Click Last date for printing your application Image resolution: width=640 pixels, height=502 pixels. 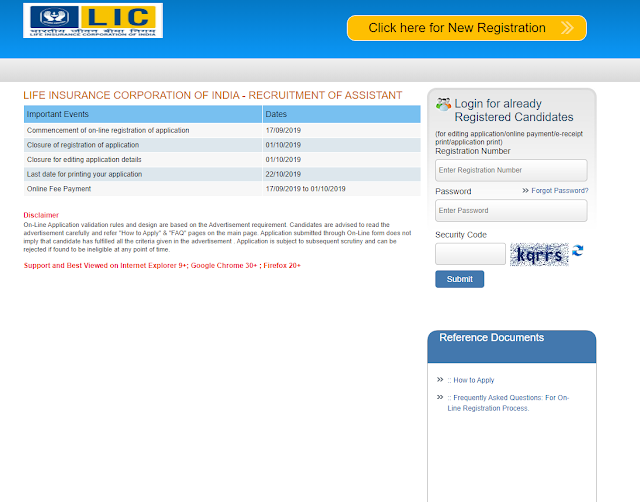click(x=84, y=174)
